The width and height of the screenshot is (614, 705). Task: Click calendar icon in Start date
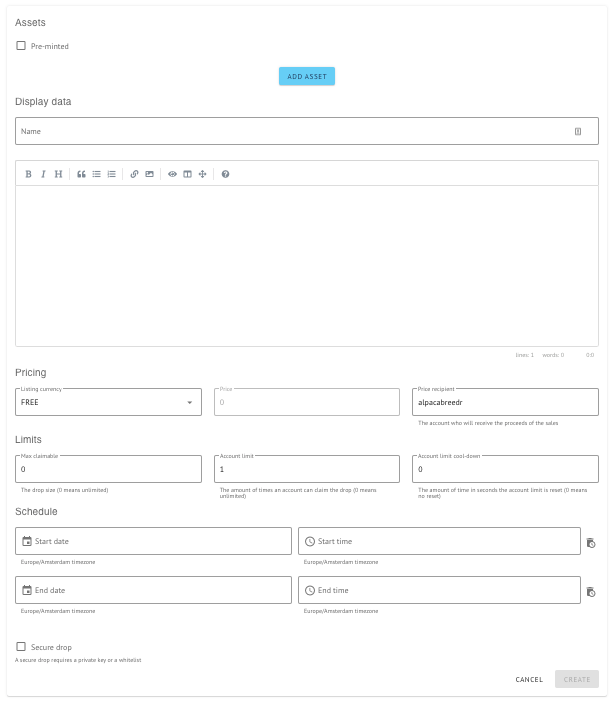pos(27,541)
